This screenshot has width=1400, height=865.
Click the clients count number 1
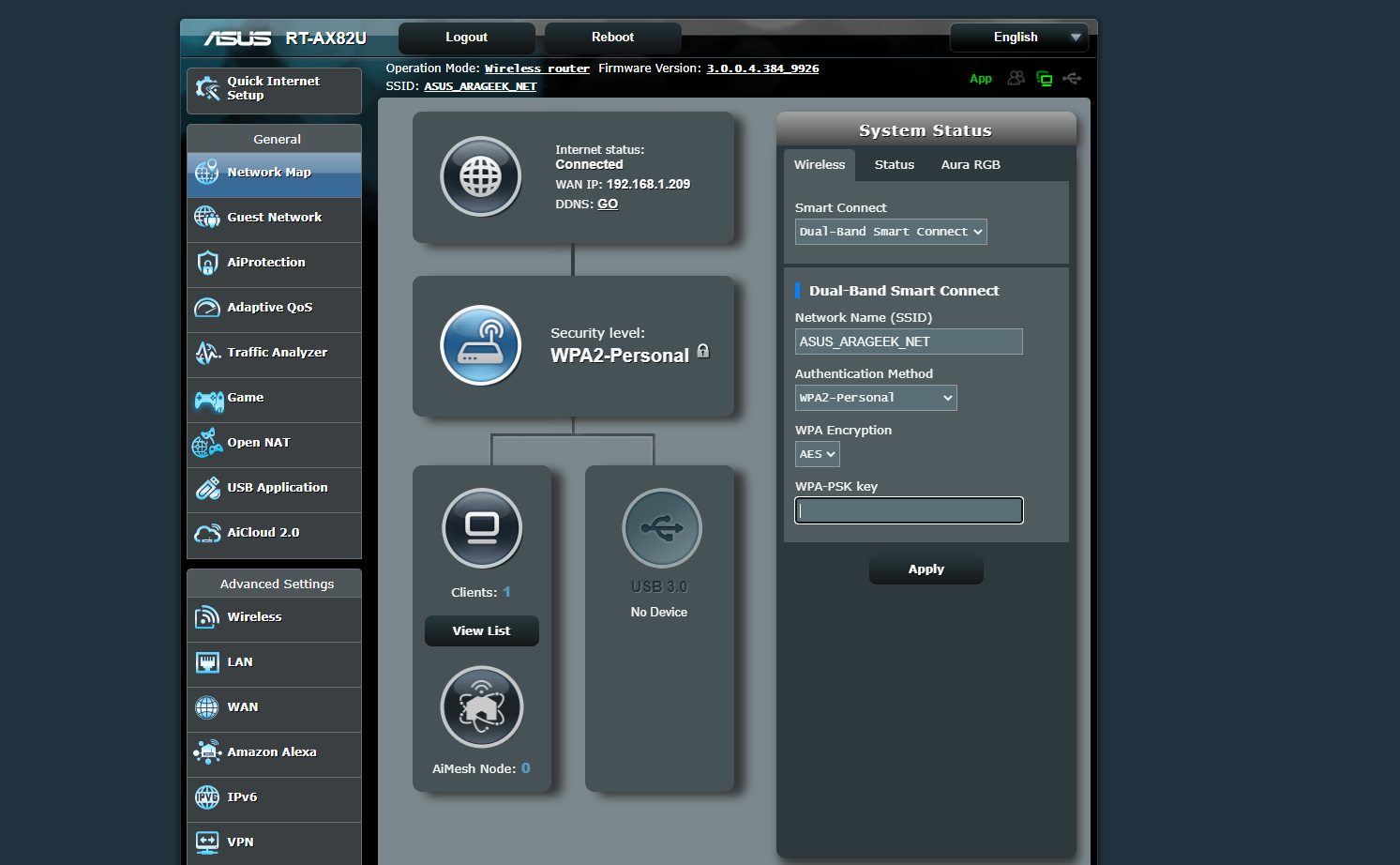[506, 592]
